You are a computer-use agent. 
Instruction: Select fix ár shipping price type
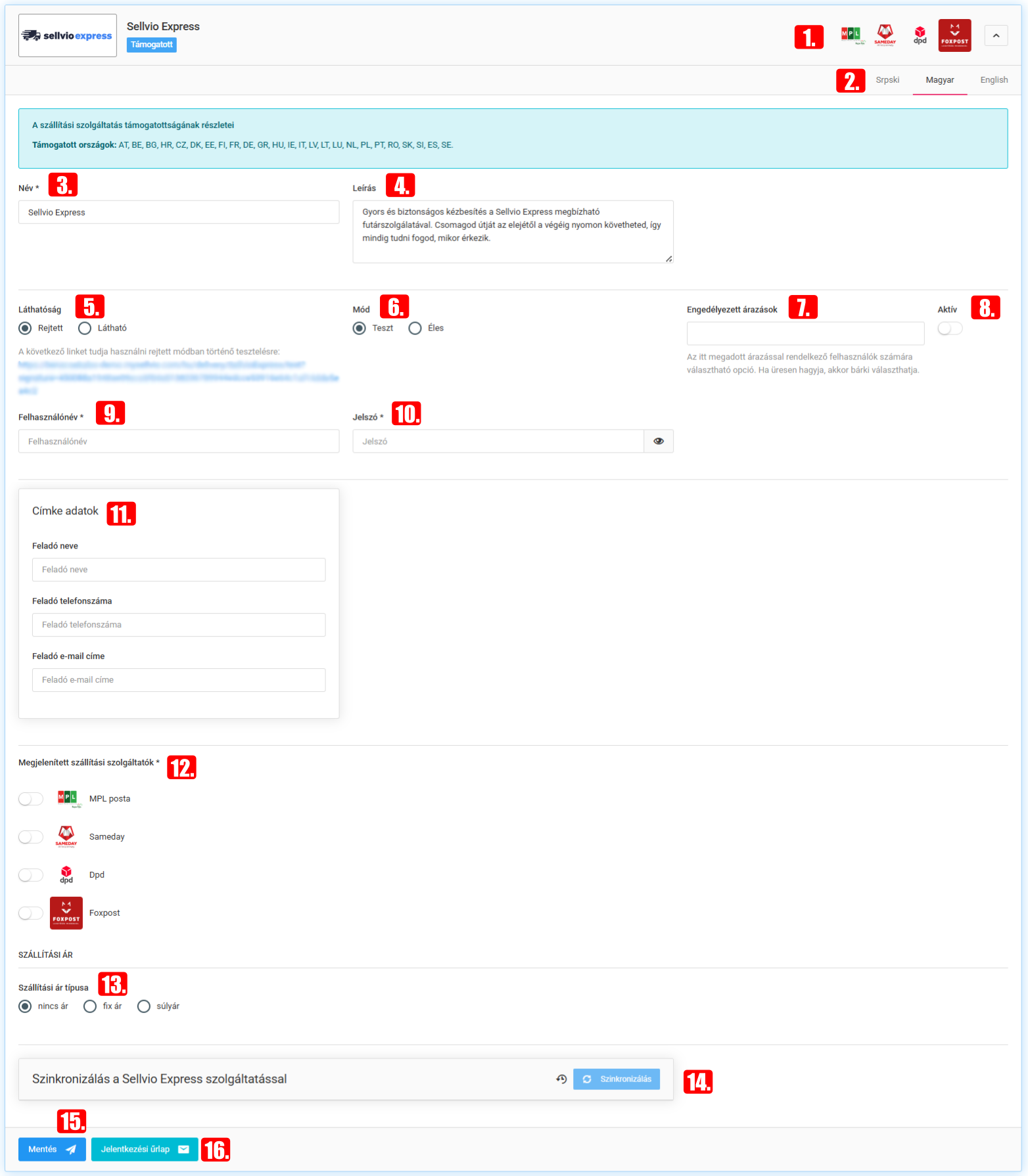[90, 1006]
